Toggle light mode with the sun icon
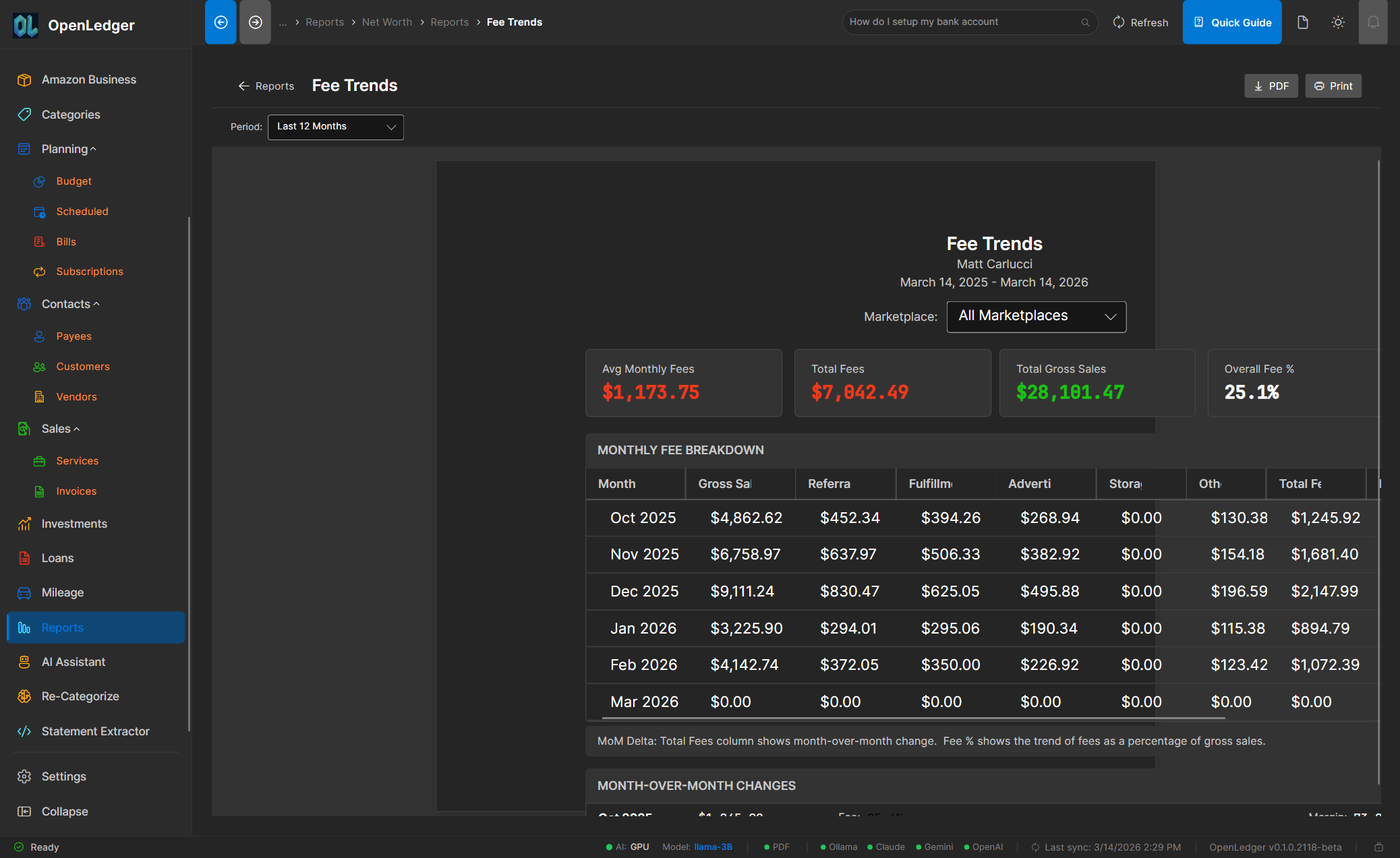The width and height of the screenshot is (1400, 858). [x=1338, y=22]
